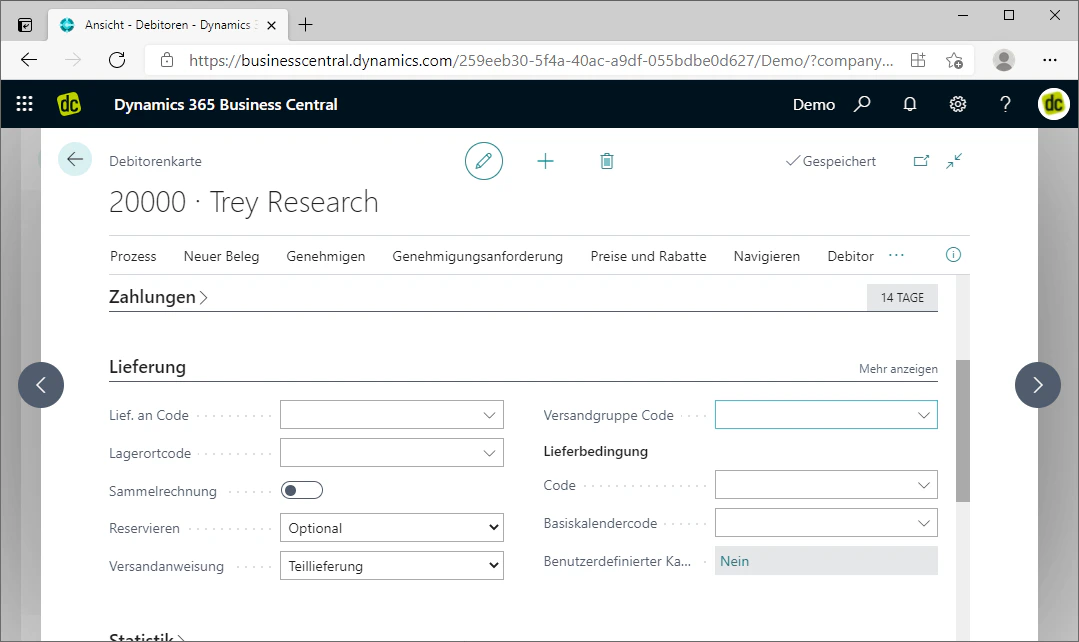1079x642 pixels.
Task: Open page in new window icon
Action: pyautogui.click(x=921, y=161)
